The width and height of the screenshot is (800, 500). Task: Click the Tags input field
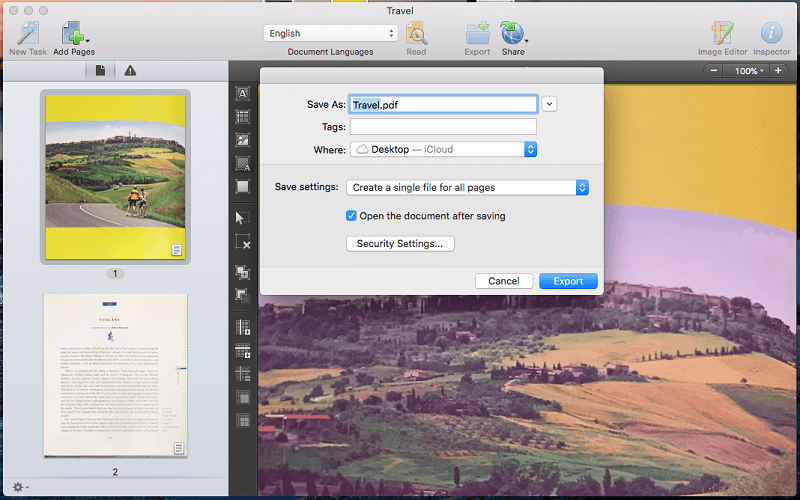(443, 127)
